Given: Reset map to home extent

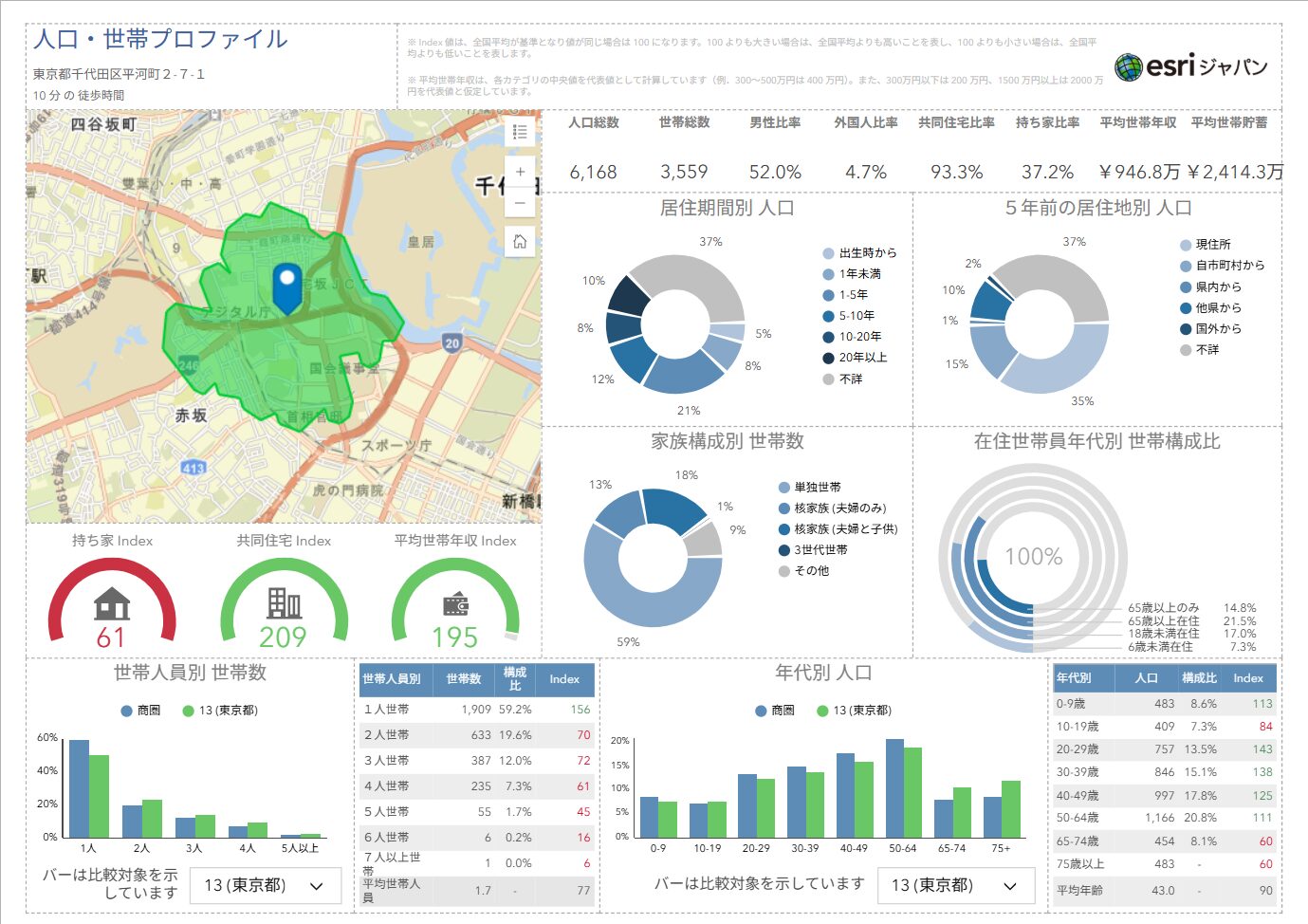Looking at the screenshot, I should pyautogui.click(x=520, y=242).
